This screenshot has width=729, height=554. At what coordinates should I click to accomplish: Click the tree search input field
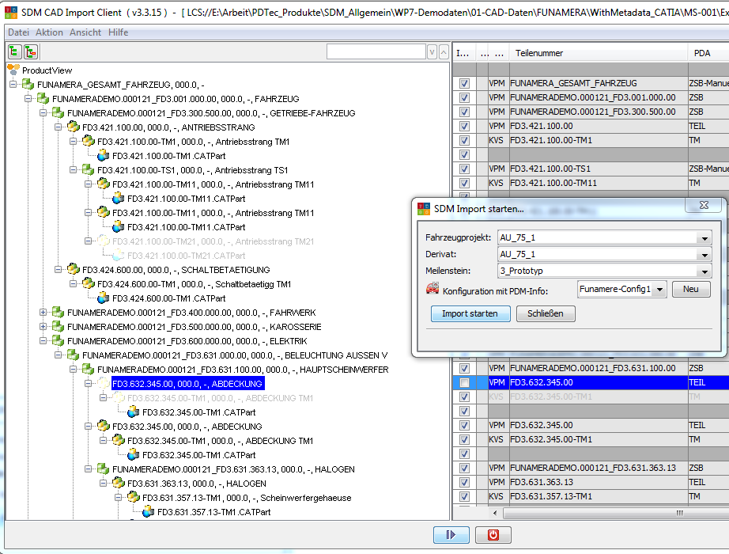[x=376, y=52]
